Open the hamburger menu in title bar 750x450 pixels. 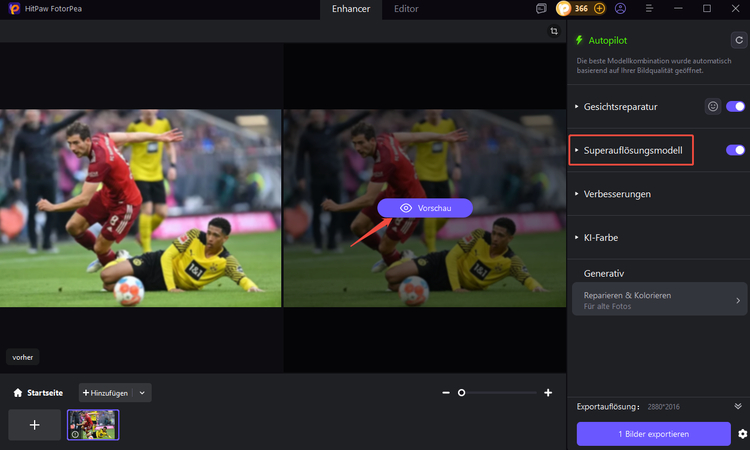click(x=649, y=9)
